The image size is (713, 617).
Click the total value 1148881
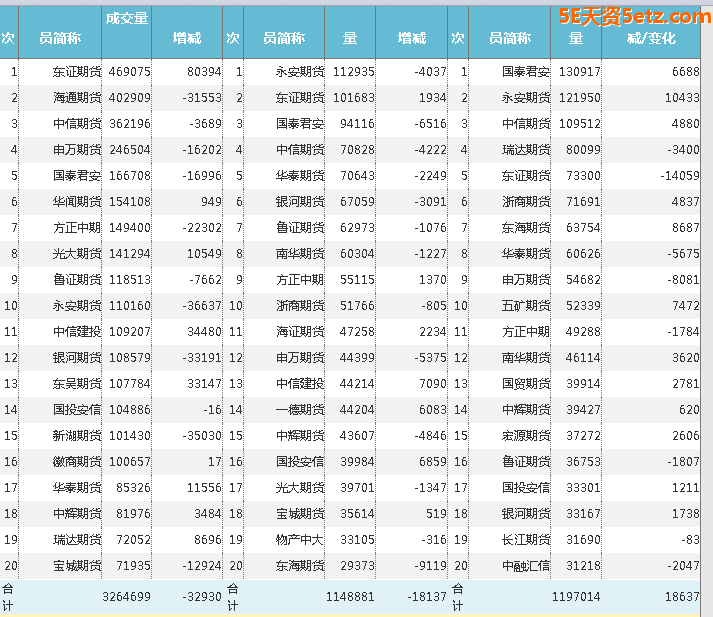coord(350,596)
